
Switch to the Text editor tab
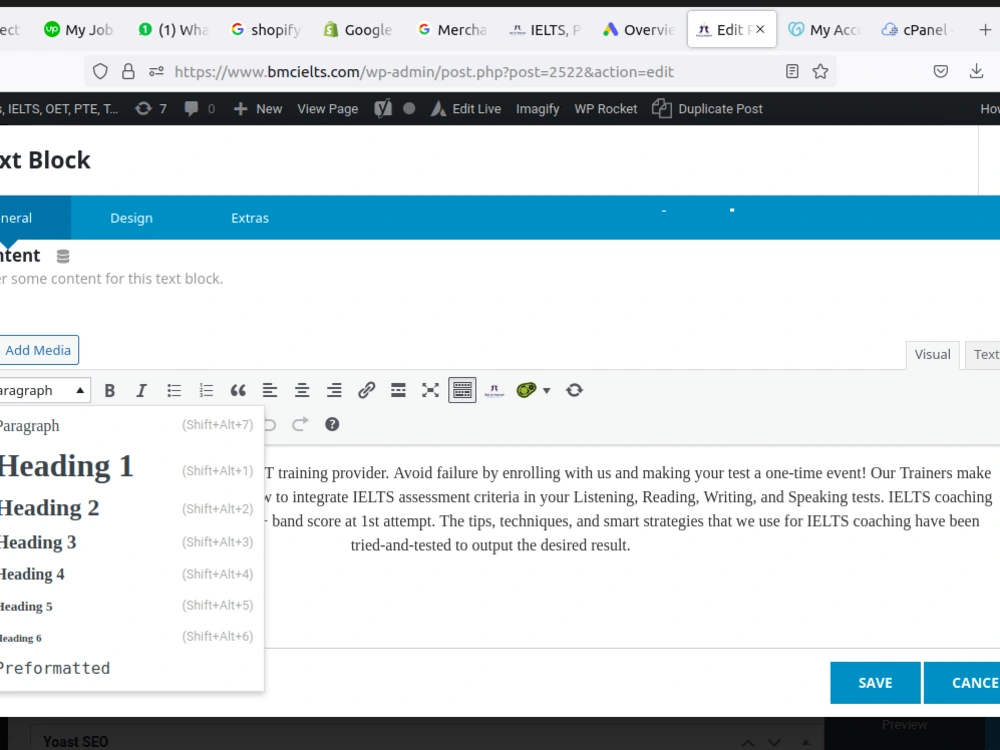pyautogui.click(x=984, y=355)
